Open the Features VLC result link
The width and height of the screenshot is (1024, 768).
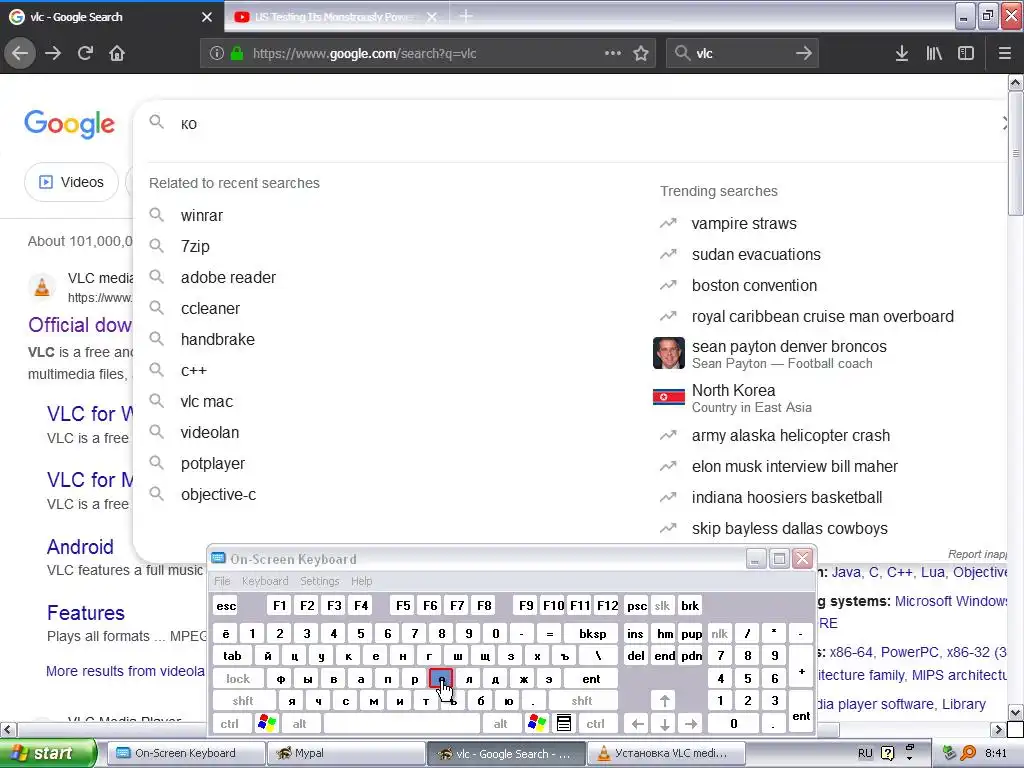(86, 613)
